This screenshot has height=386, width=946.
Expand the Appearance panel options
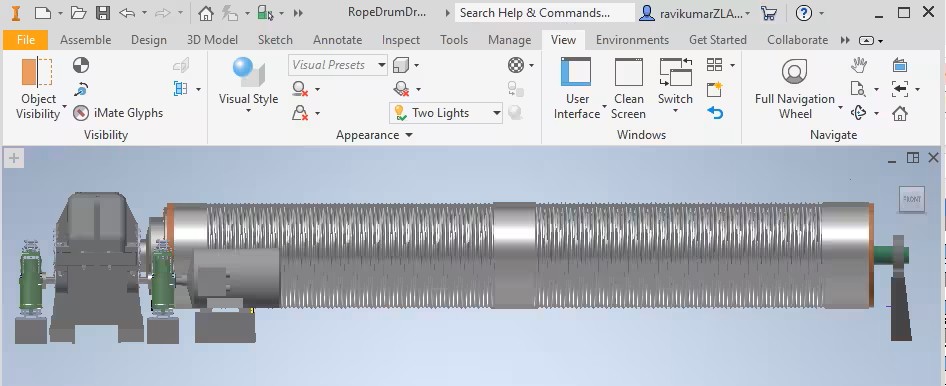point(374,134)
